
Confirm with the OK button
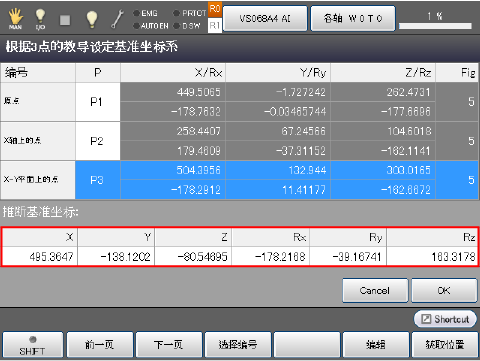coord(444,291)
